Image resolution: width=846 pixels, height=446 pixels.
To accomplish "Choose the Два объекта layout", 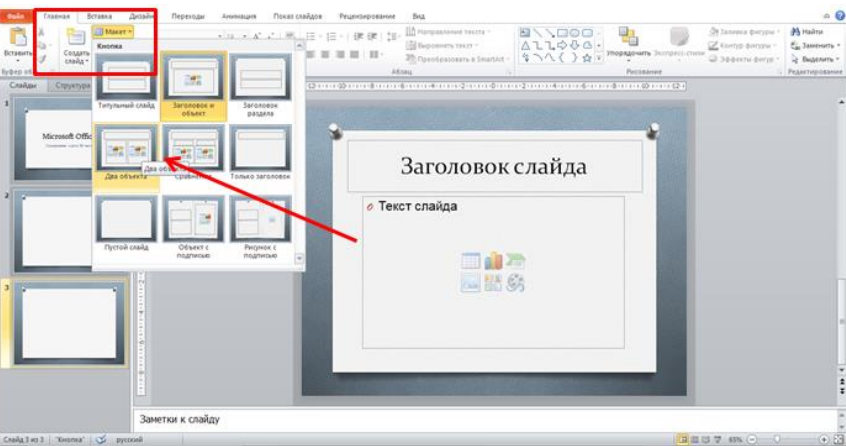I will (124, 150).
